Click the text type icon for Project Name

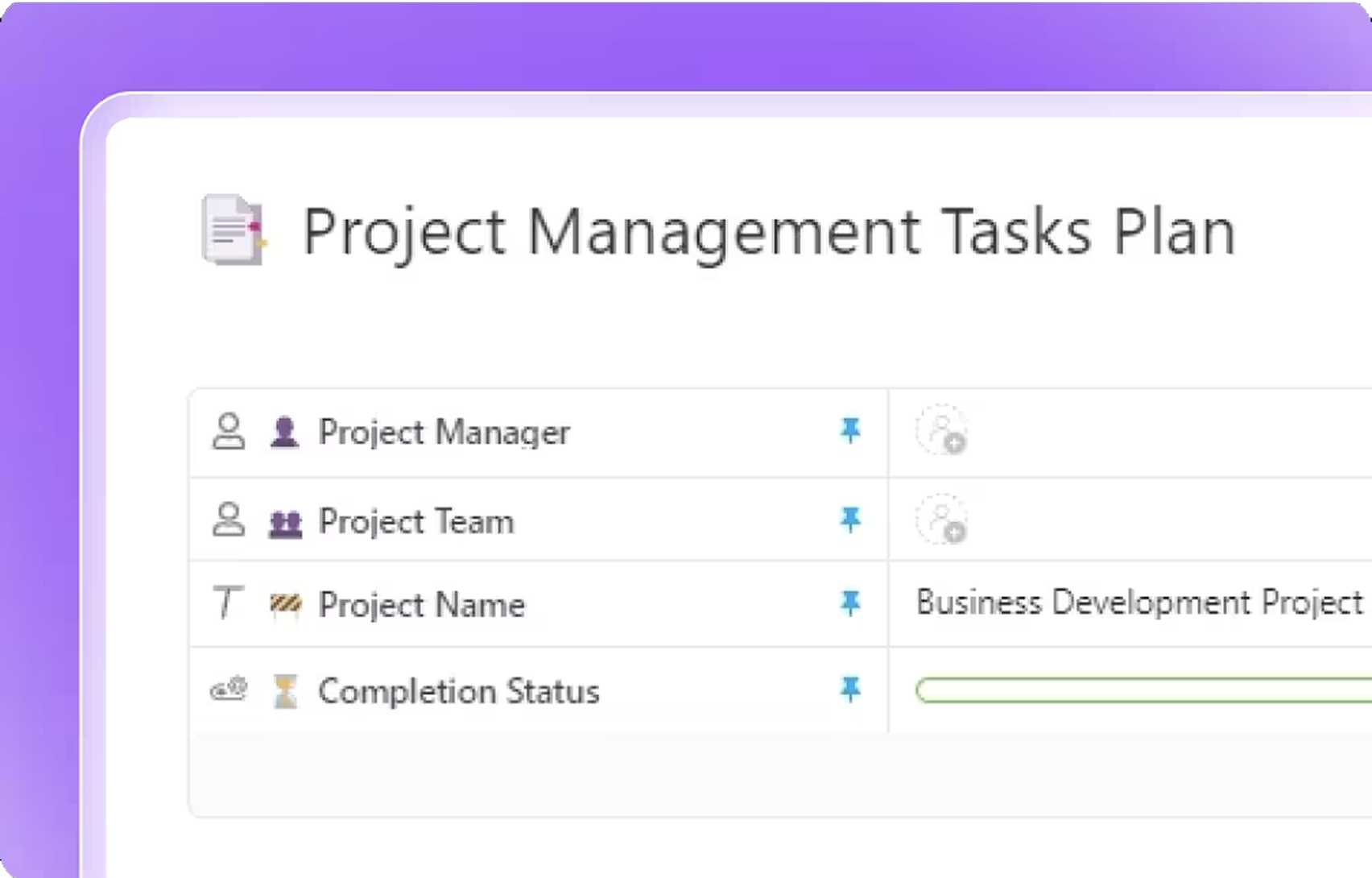[227, 603]
